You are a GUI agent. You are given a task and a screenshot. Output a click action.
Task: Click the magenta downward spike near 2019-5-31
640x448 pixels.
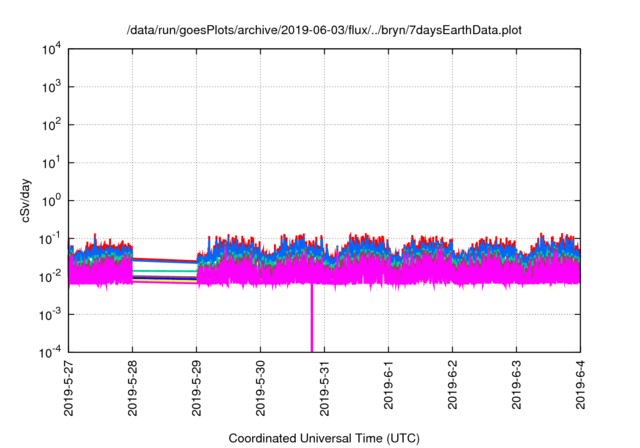tap(312, 325)
